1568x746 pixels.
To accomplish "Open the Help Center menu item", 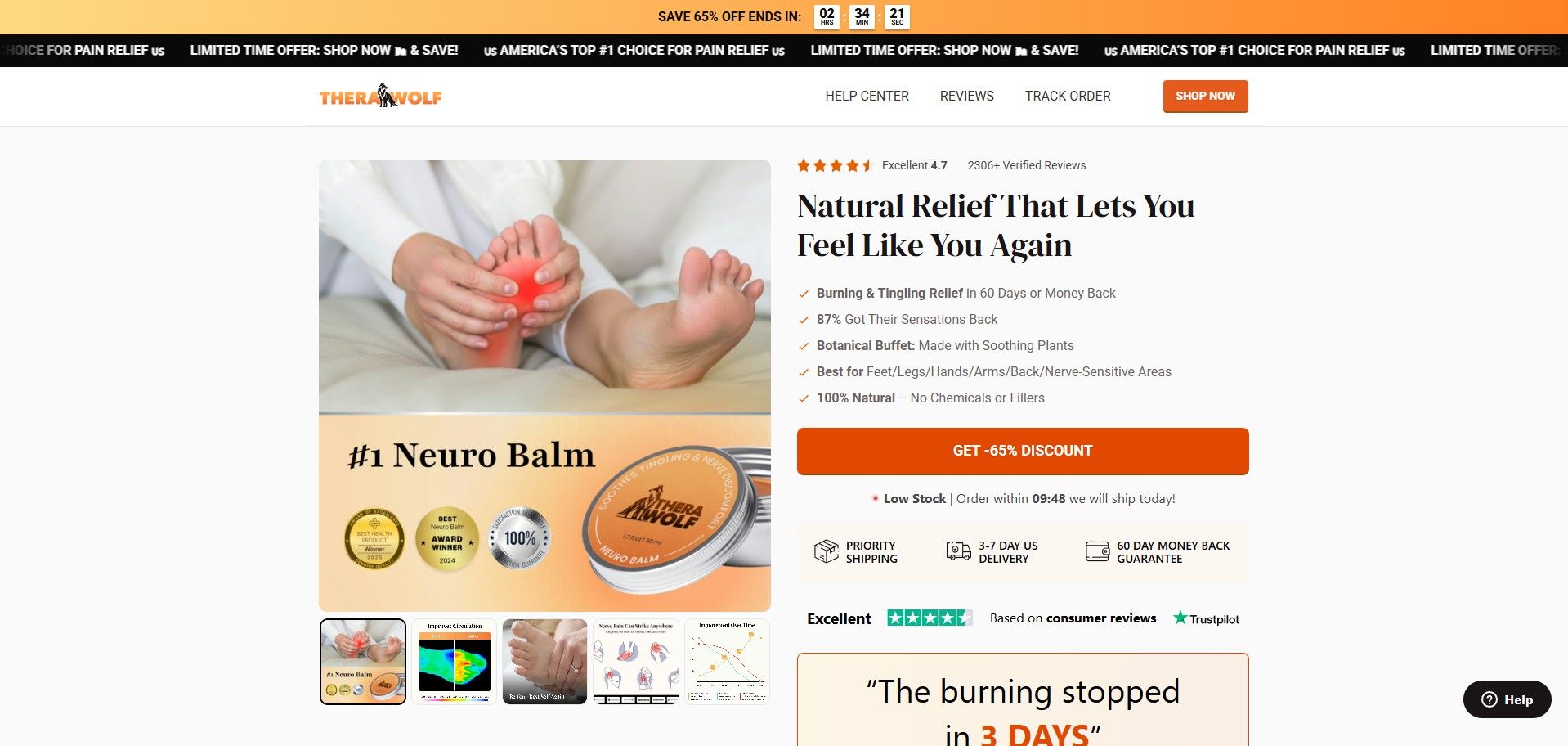I will [x=867, y=96].
